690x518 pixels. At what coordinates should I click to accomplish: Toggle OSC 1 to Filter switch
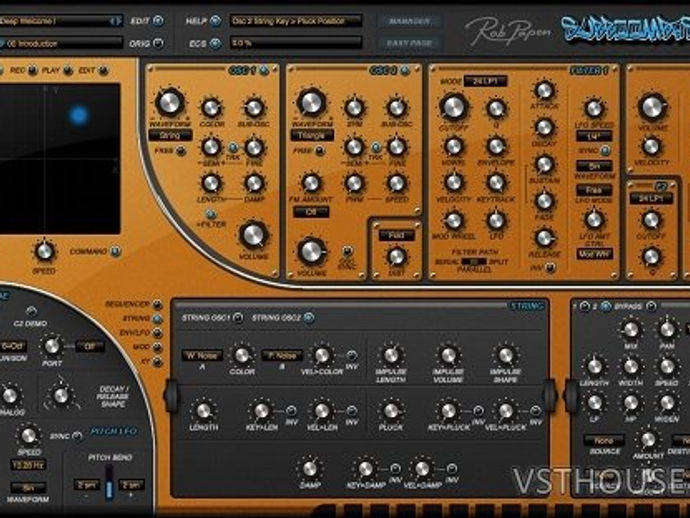coord(211,214)
